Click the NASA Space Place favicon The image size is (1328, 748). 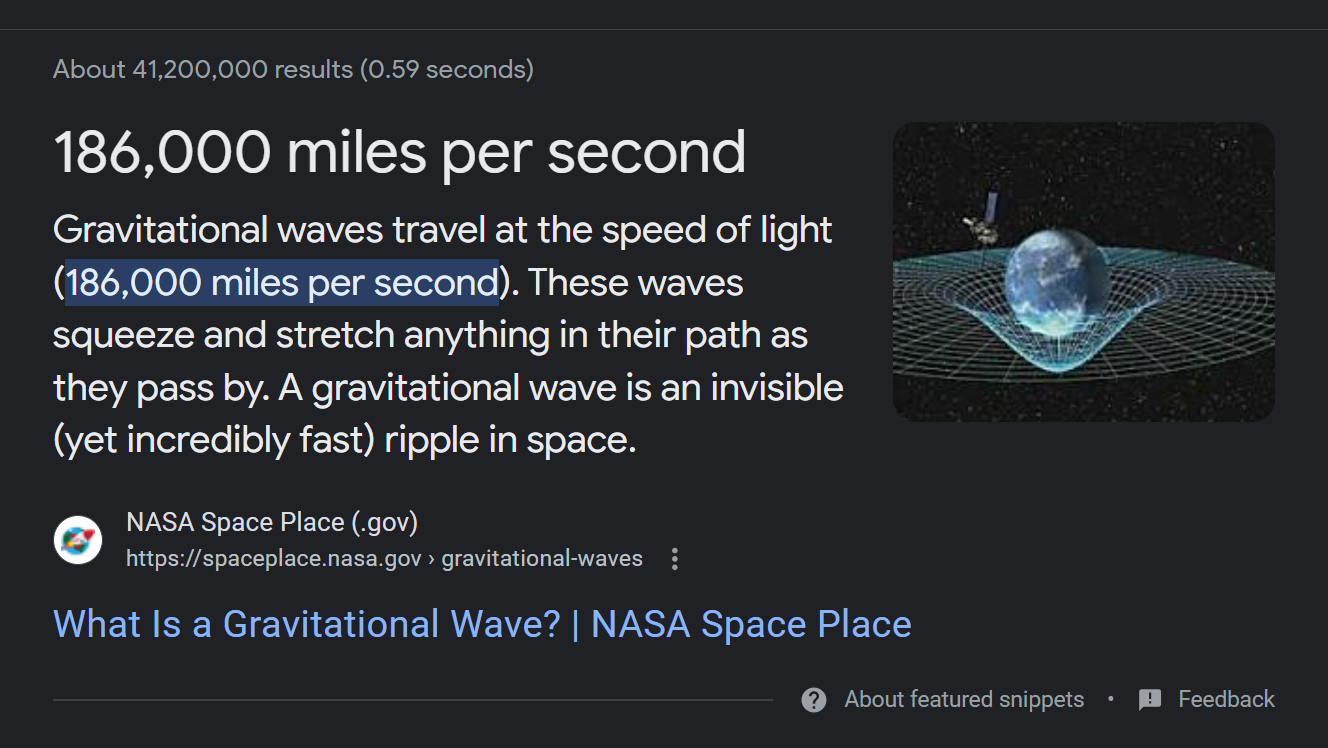78,540
